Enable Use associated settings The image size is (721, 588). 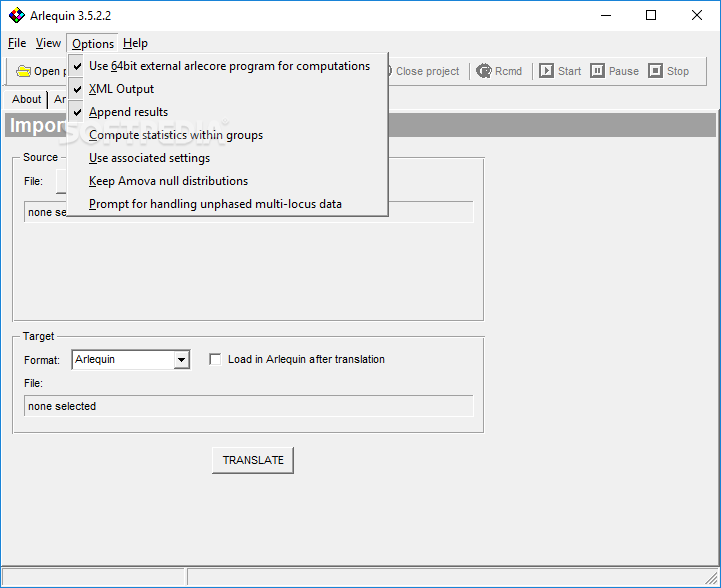228,158
